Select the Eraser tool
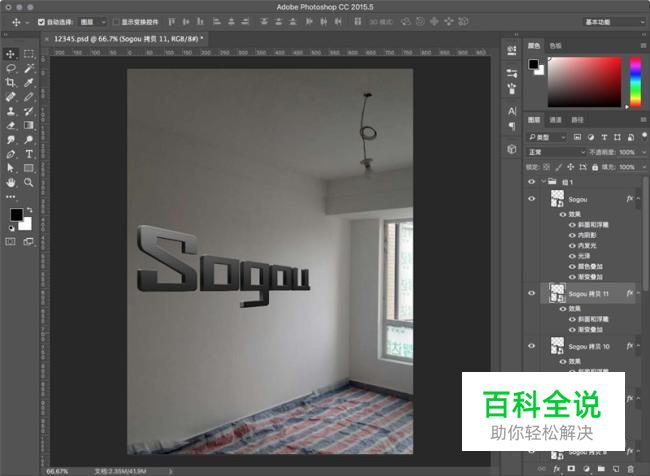 click(10, 125)
